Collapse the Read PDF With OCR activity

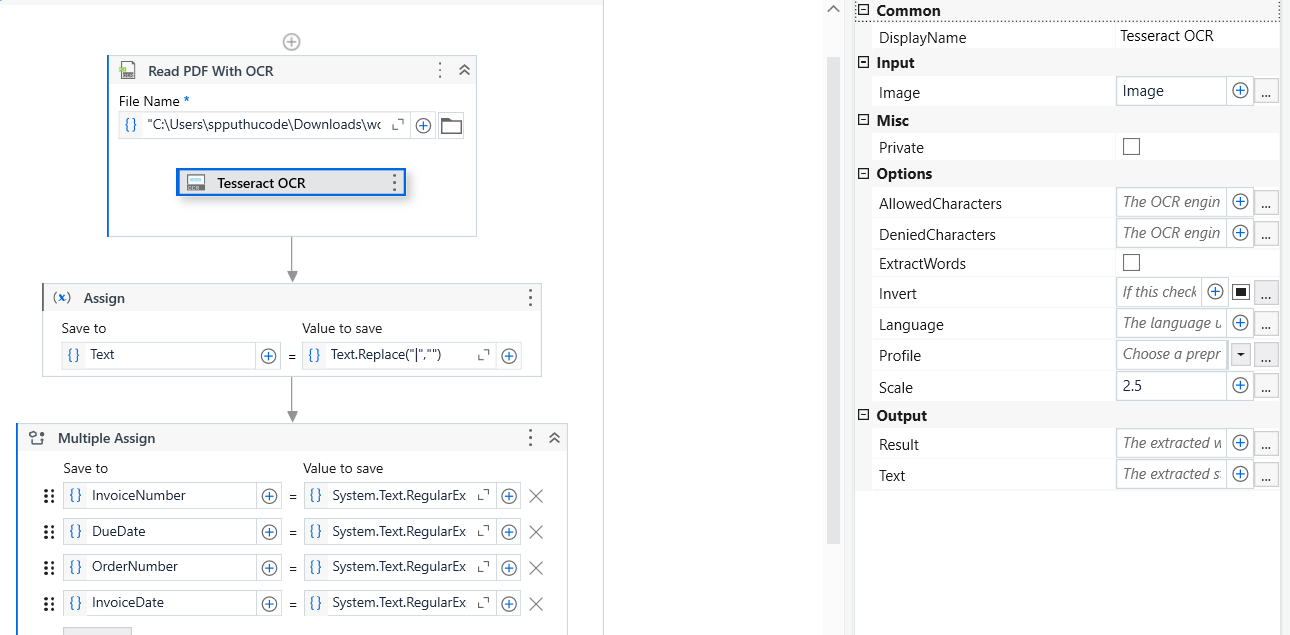click(x=464, y=70)
